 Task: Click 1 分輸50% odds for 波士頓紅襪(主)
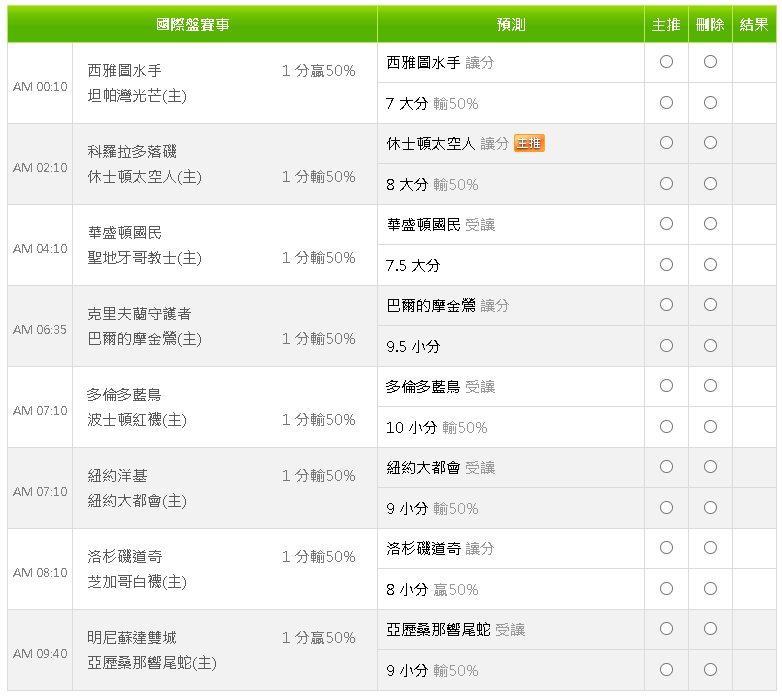point(319,420)
